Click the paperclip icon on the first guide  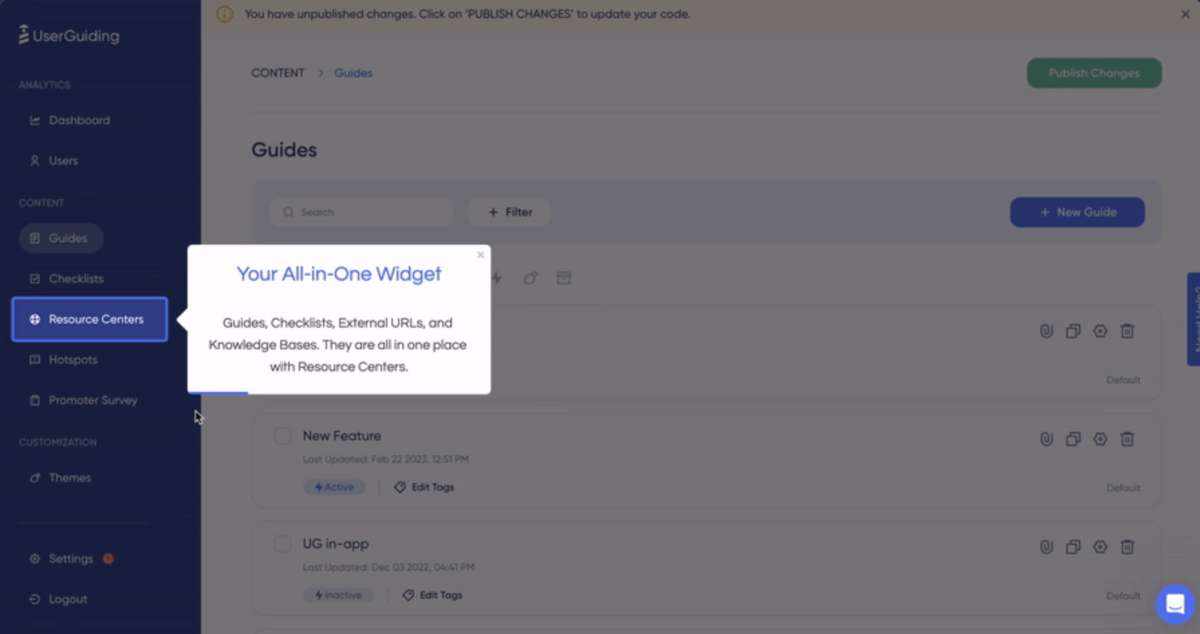[1046, 331]
